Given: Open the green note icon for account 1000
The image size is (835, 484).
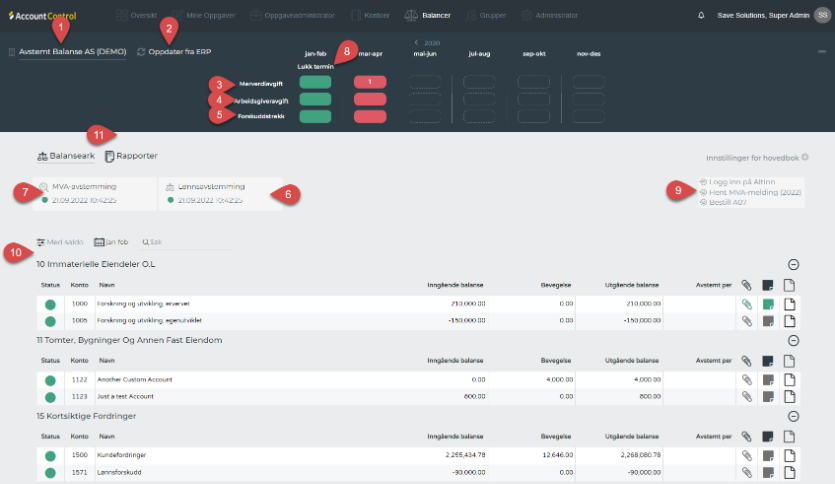Looking at the screenshot, I should pyautogui.click(x=768, y=304).
